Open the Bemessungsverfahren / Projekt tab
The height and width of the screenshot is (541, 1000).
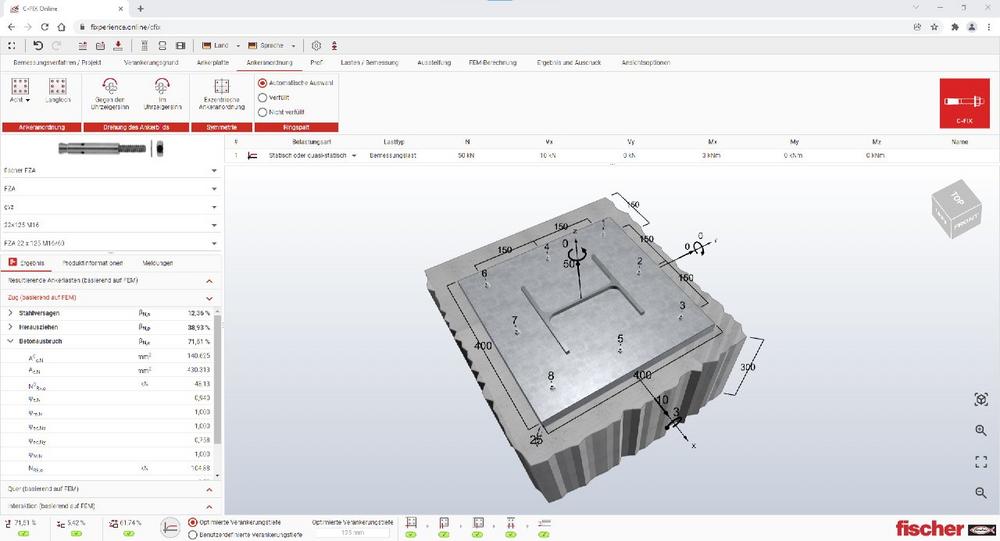[57, 63]
